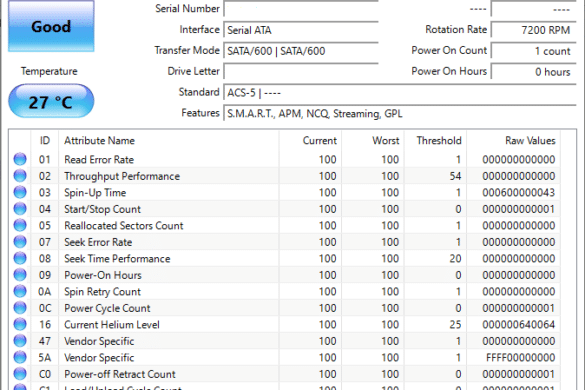Click the ID column header

pos(45,141)
